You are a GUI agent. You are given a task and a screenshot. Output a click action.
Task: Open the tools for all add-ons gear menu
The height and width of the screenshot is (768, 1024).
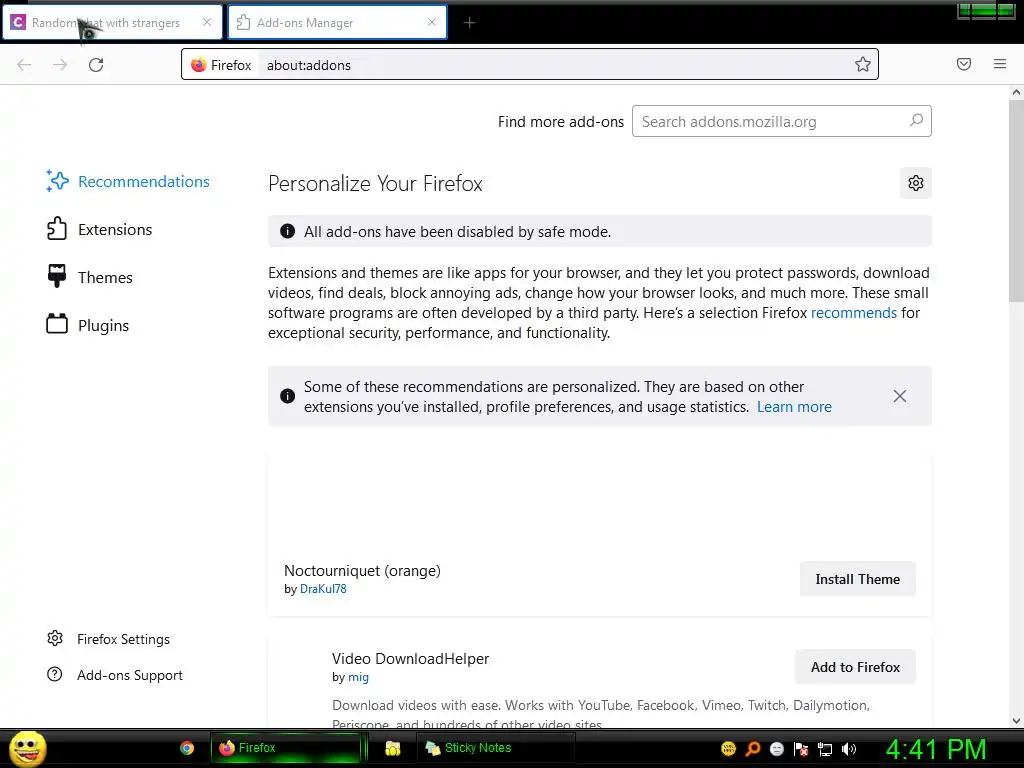coord(916,183)
